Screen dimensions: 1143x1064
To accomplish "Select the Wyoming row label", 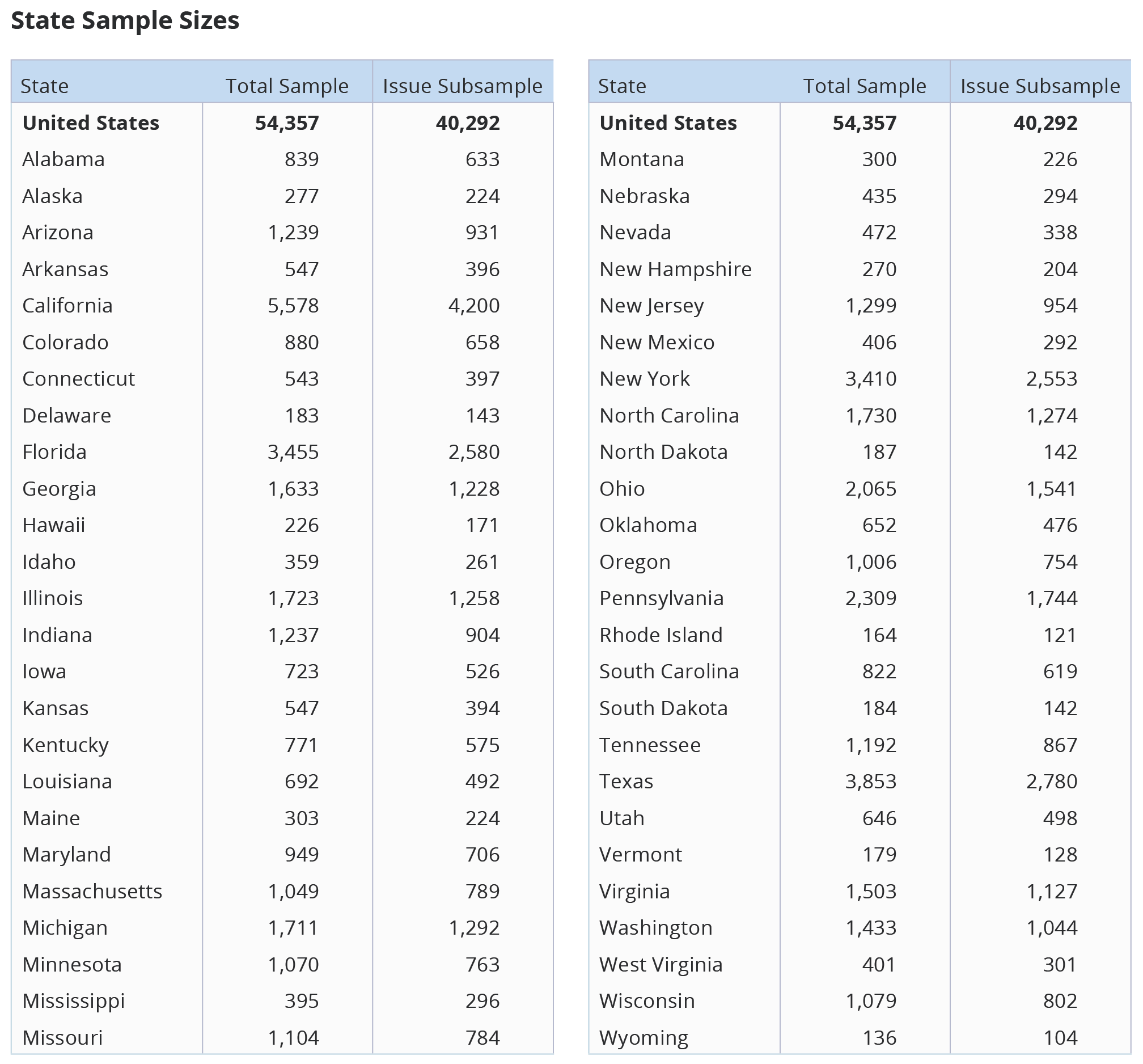I will coord(644,1038).
